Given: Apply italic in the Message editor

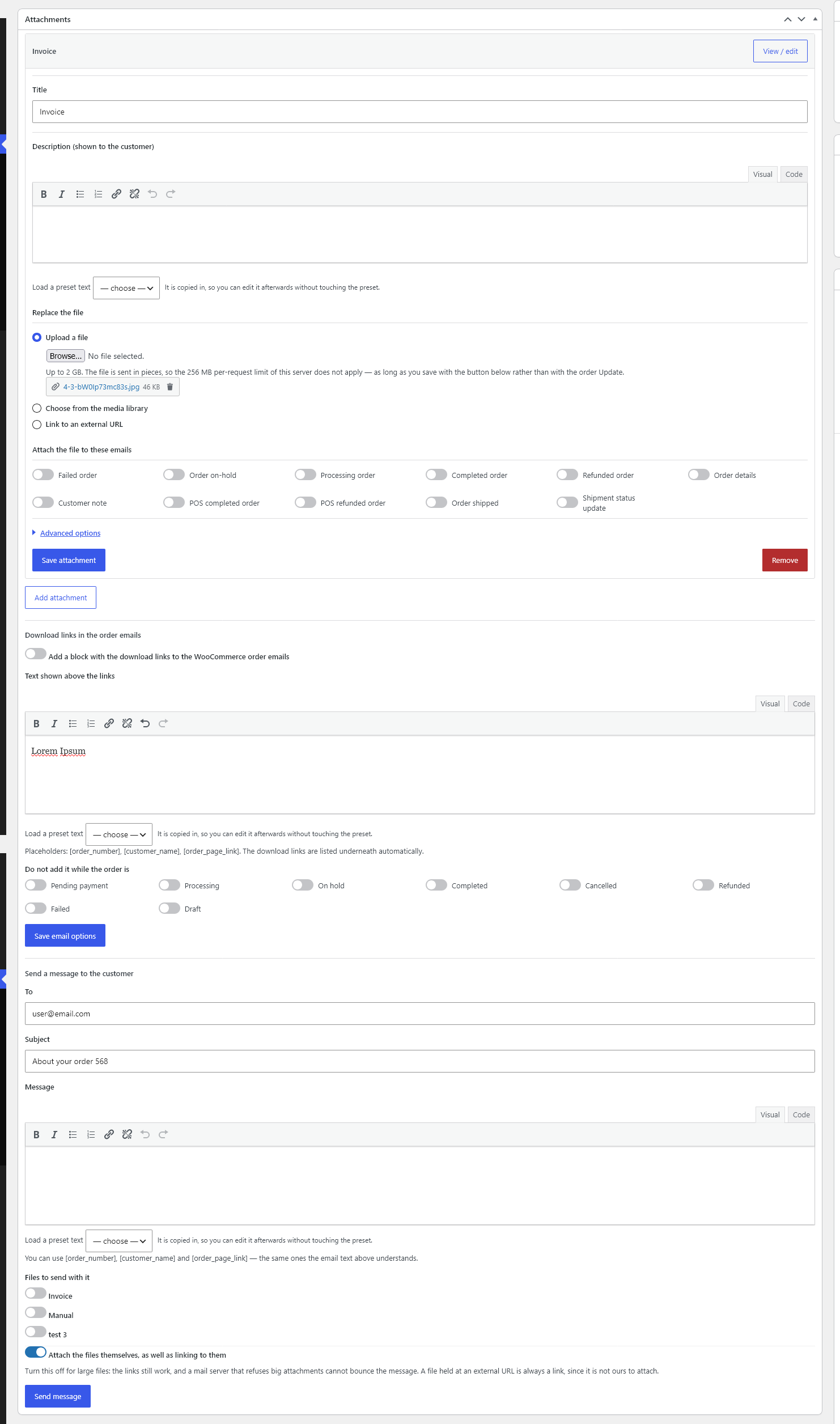Looking at the screenshot, I should pyautogui.click(x=54, y=1134).
